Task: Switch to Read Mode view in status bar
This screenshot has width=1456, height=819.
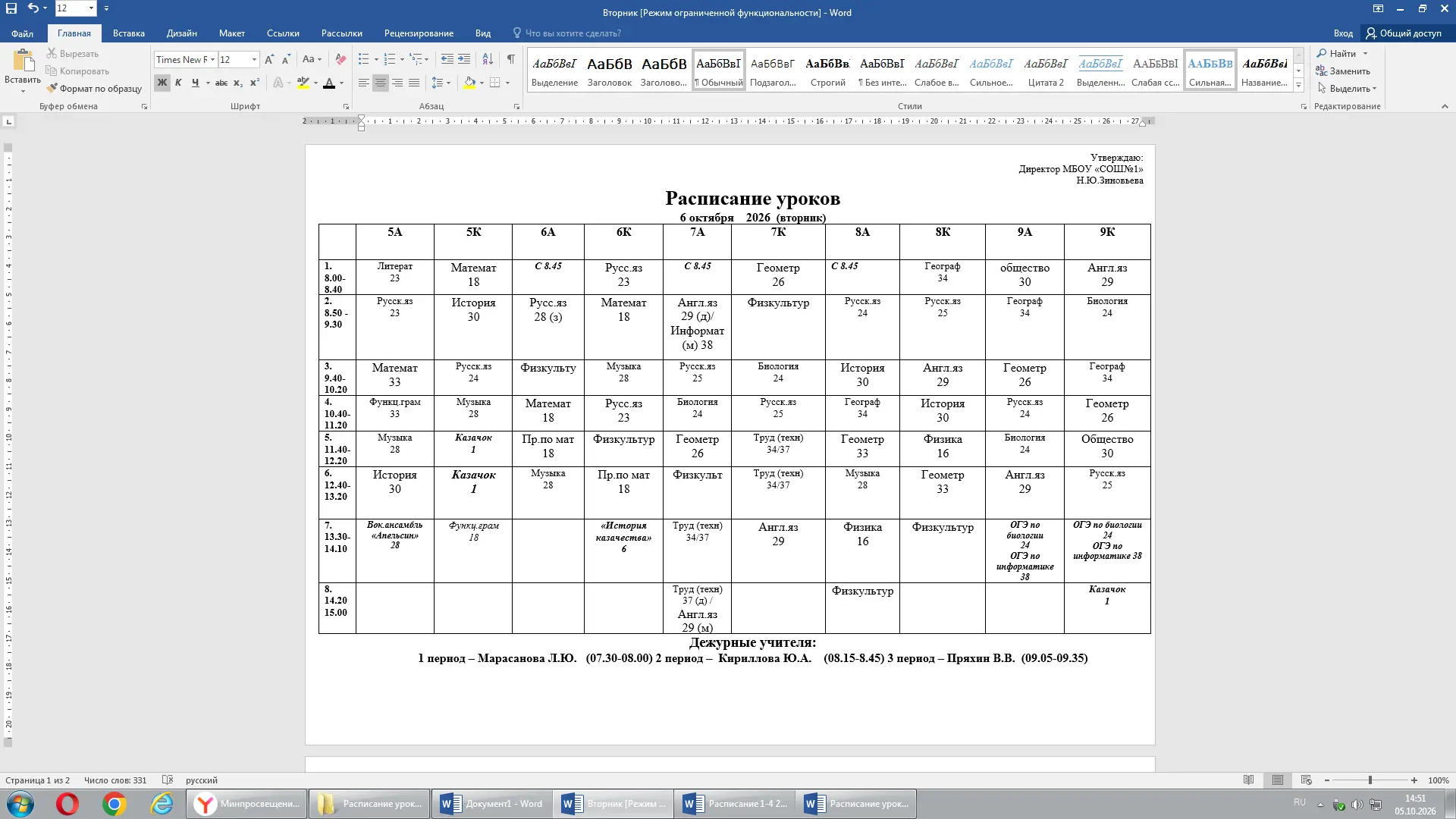Action: 1248,780
